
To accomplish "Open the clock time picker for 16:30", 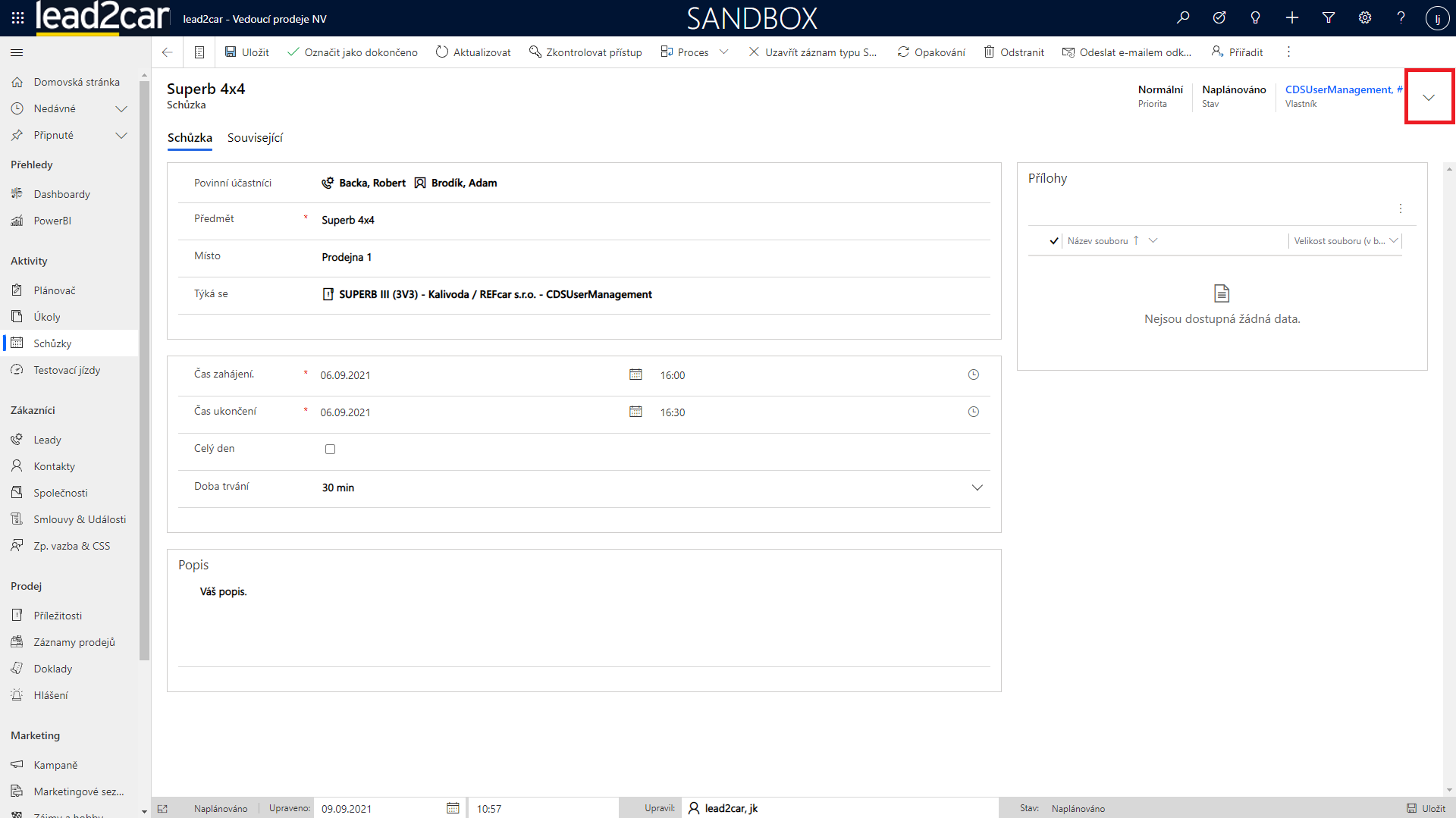I will pos(974,412).
